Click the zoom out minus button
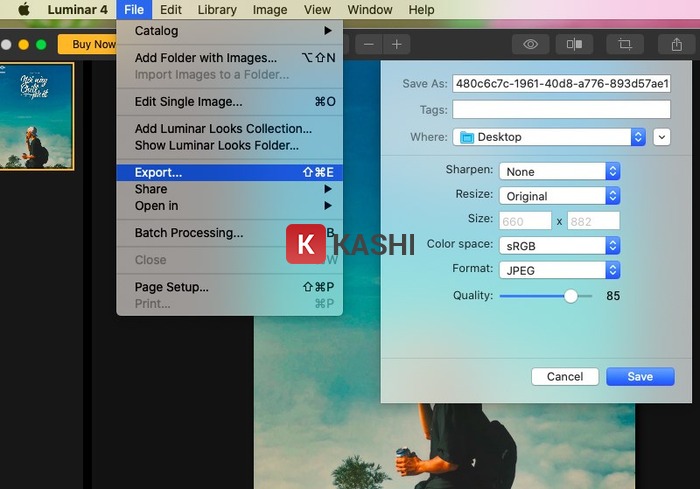Screen dimensions: 700x489 click(369, 44)
